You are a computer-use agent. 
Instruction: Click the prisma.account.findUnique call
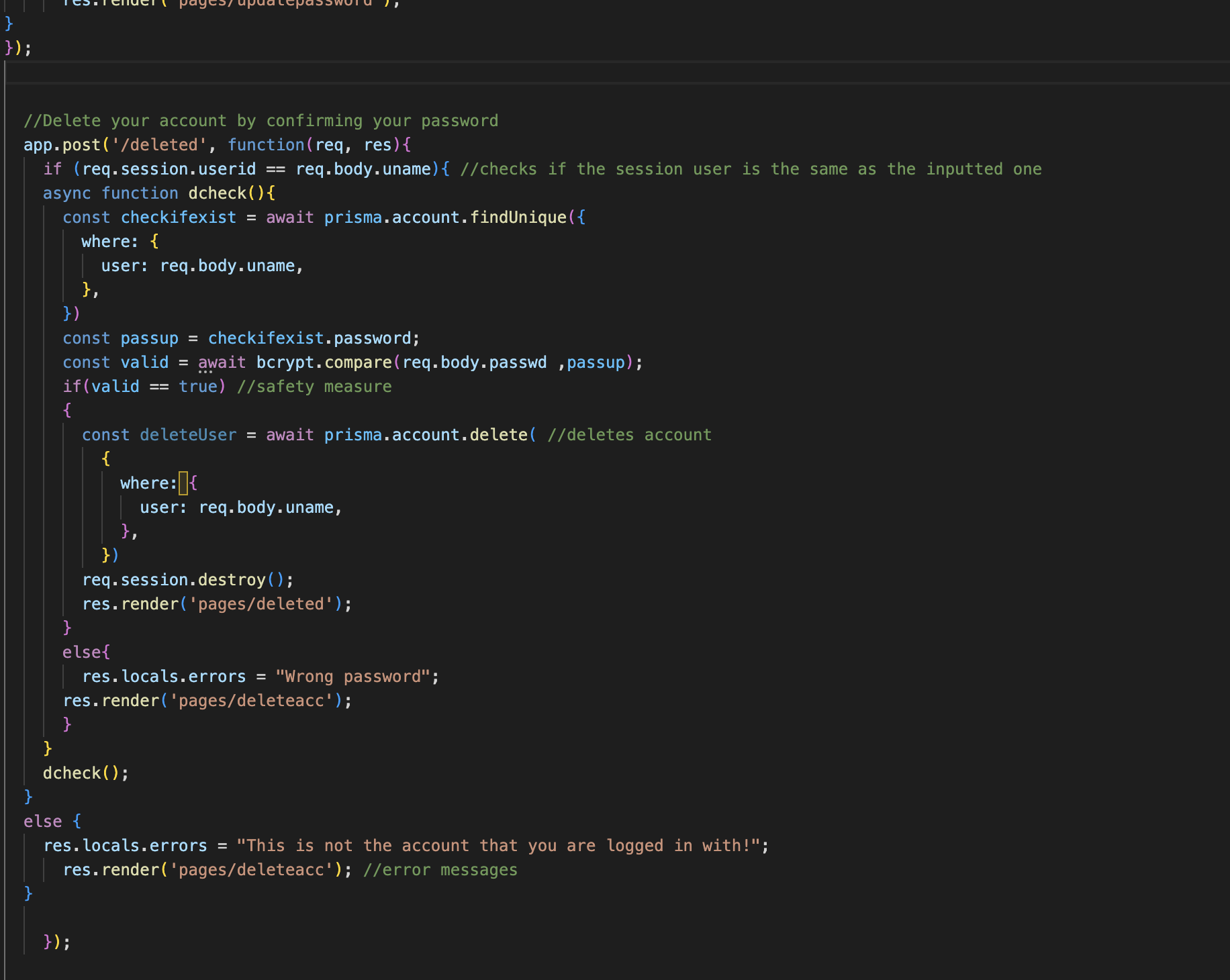point(443,217)
